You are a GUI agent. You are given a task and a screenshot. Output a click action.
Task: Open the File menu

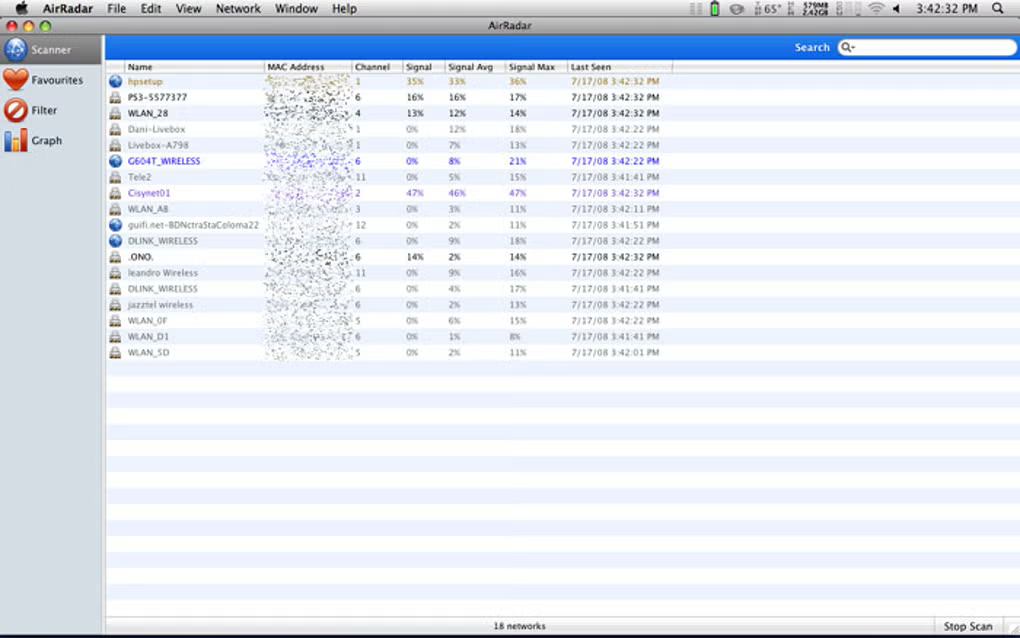[x=116, y=8]
